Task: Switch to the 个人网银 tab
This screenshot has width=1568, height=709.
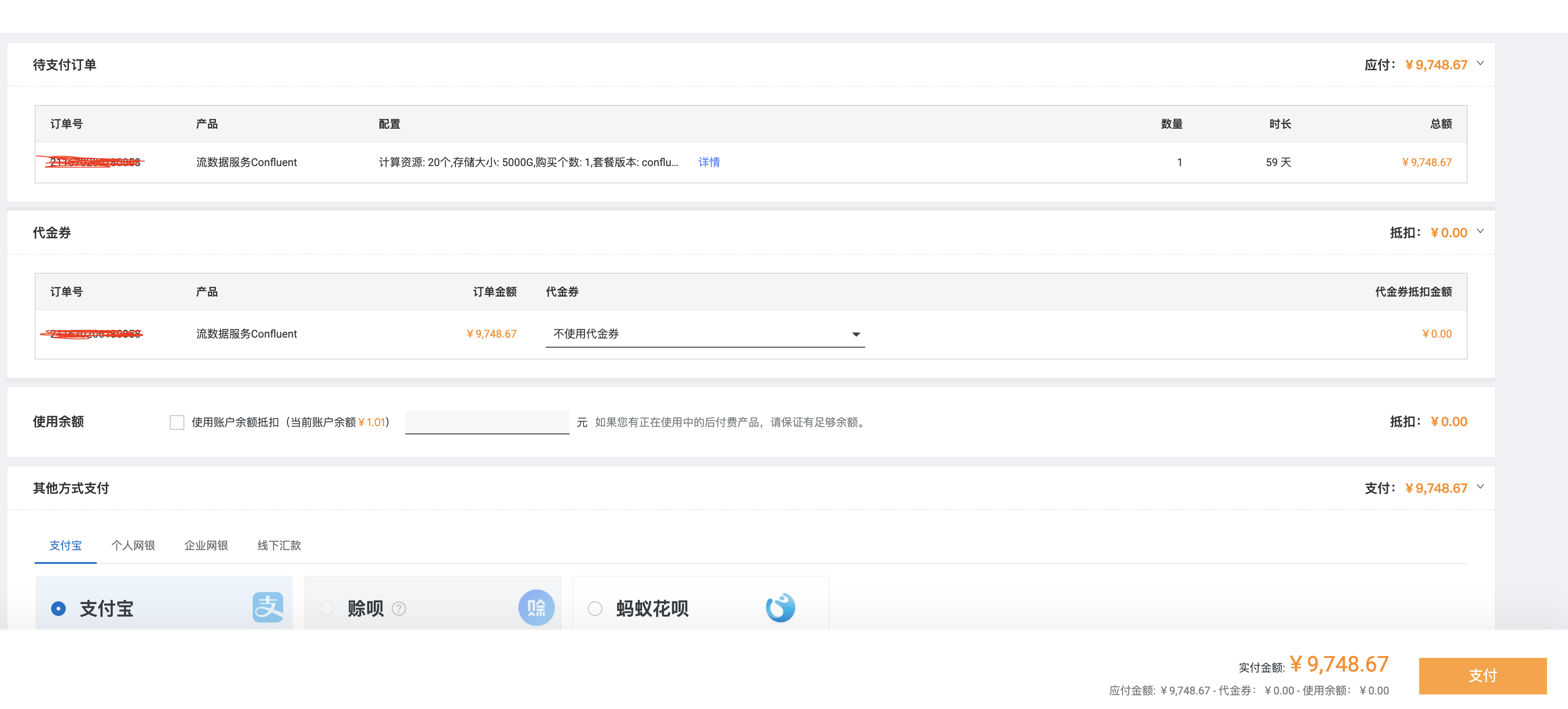Action: tap(133, 545)
